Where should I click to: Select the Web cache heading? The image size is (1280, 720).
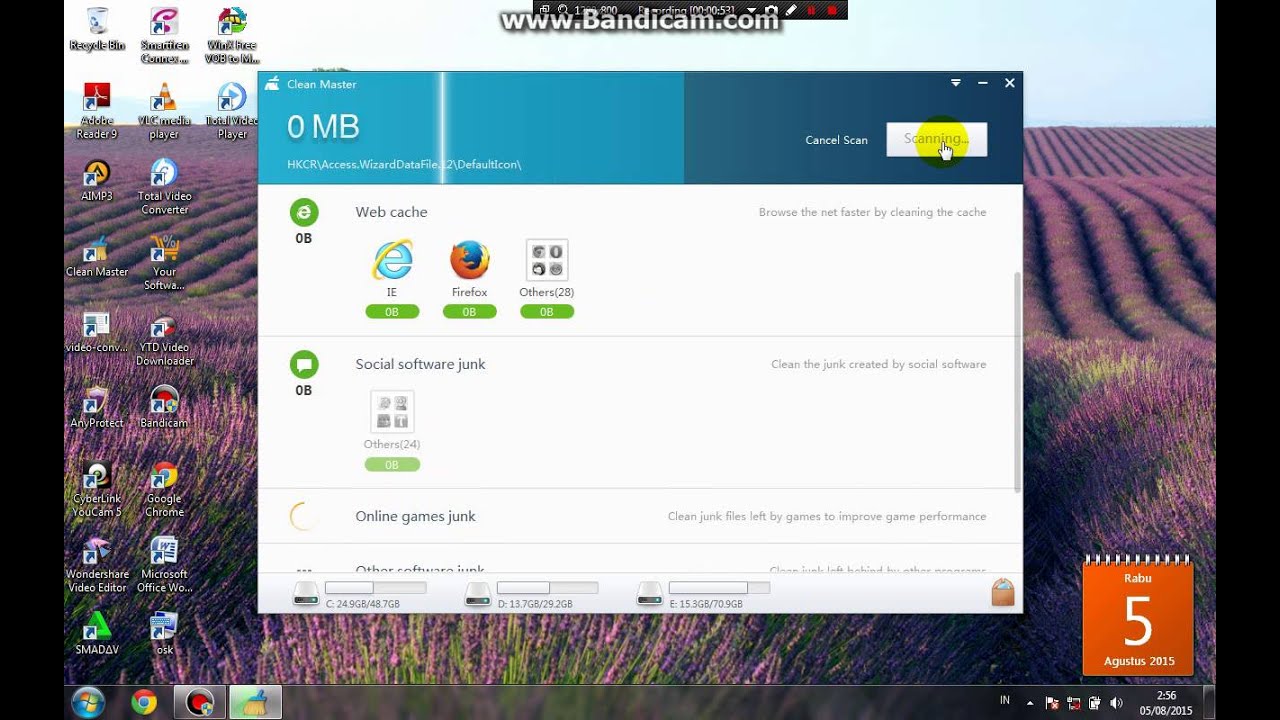click(391, 212)
